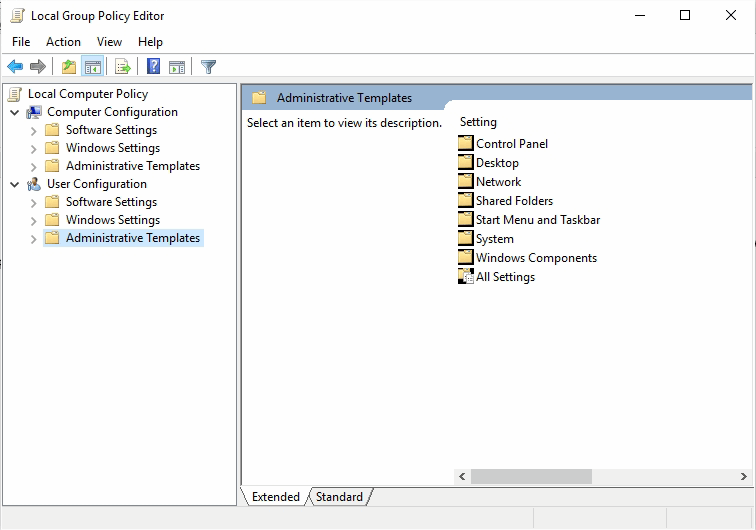The width and height of the screenshot is (756, 530).
Task: Open the View menu
Action: coord(109,41)
